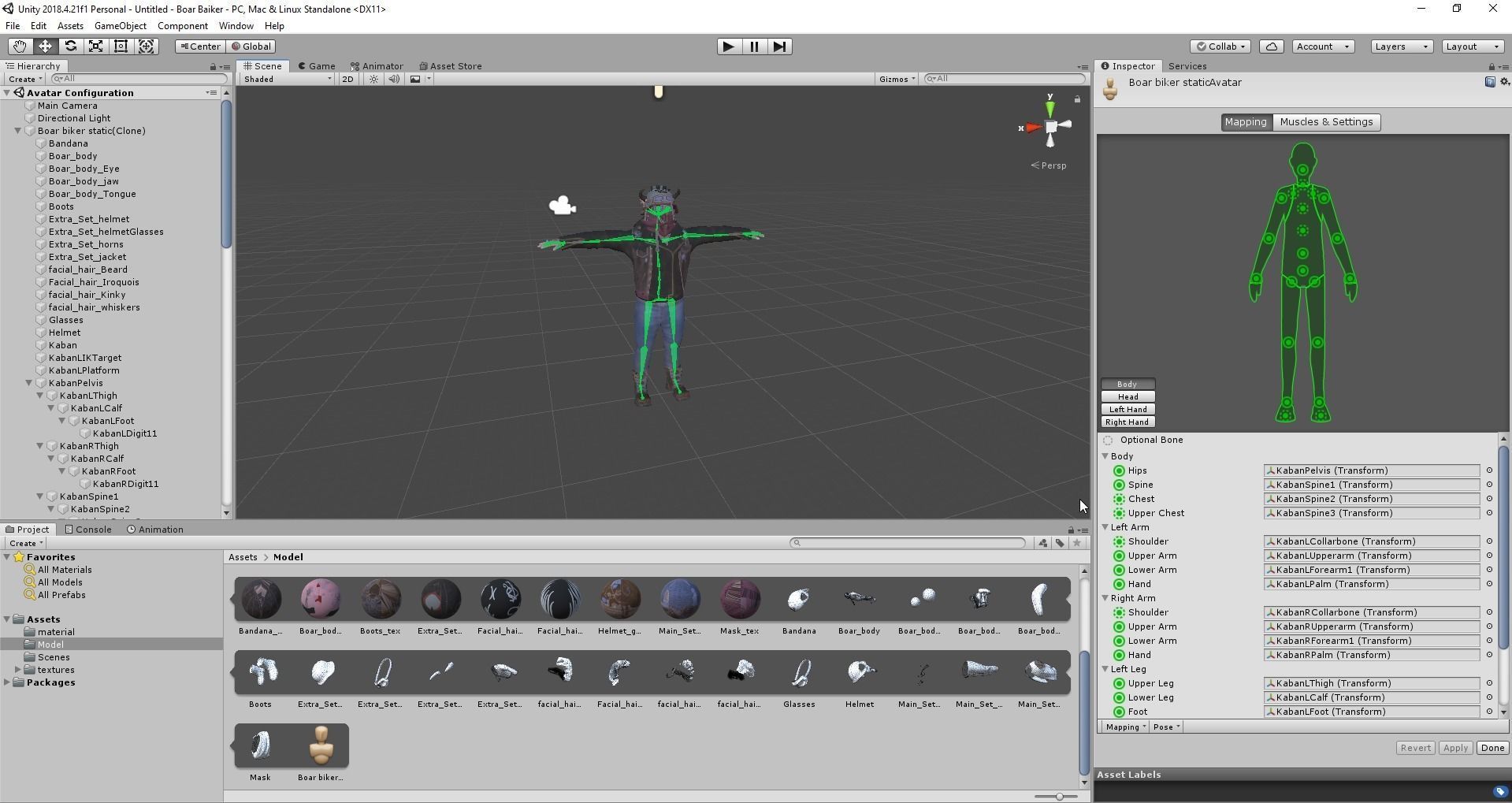Open the Assets menu
The width and height of the screenshot is (1512, 803).
(x=70, y=26)
